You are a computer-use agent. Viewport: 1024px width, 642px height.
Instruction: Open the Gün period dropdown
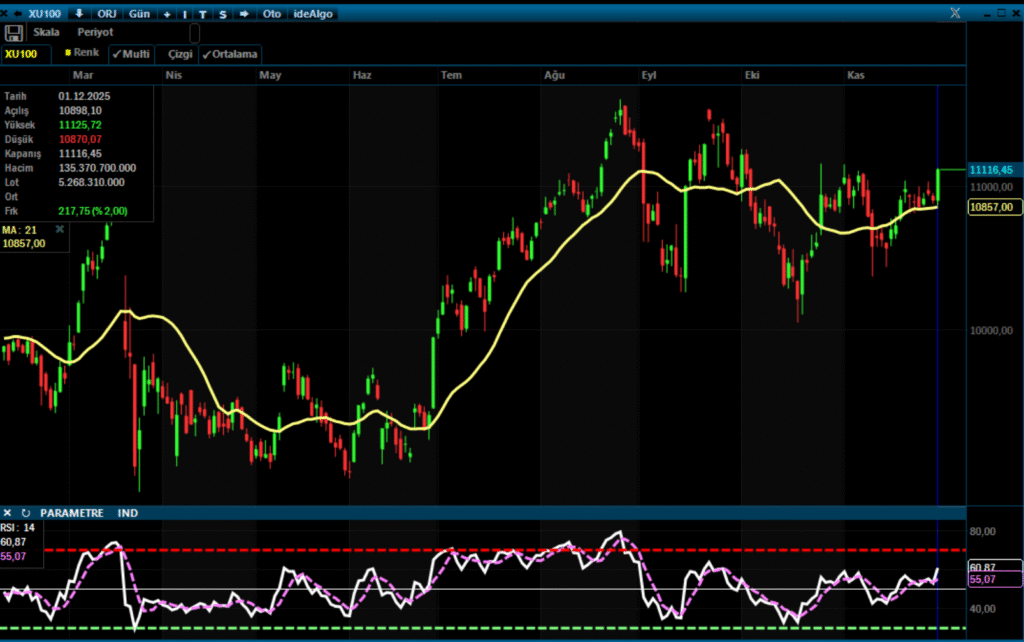point(138,14)
